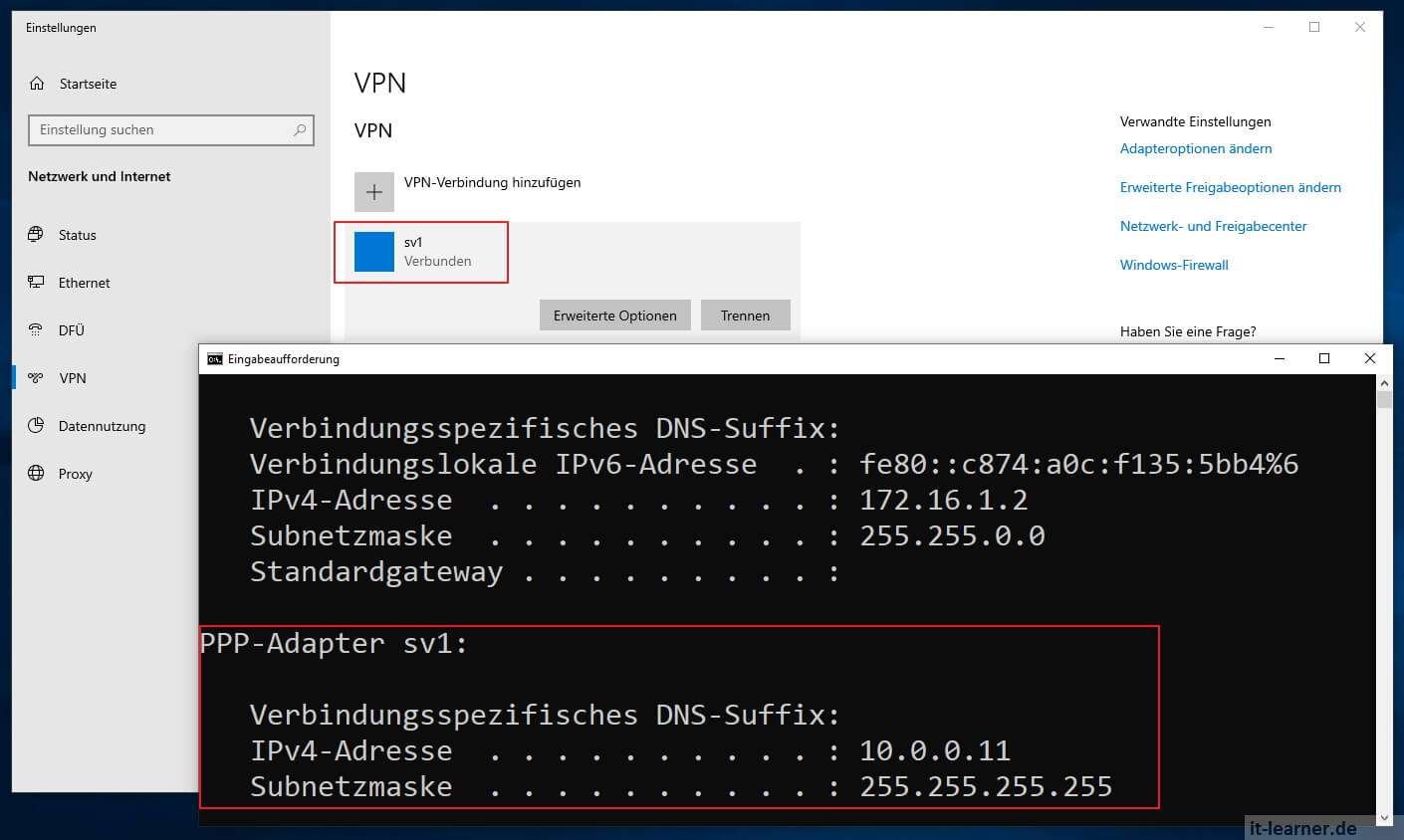This screenshot has width=1404, height=840.
Task: Focus the Einstellung suchen search field
Action: (159, 130)
